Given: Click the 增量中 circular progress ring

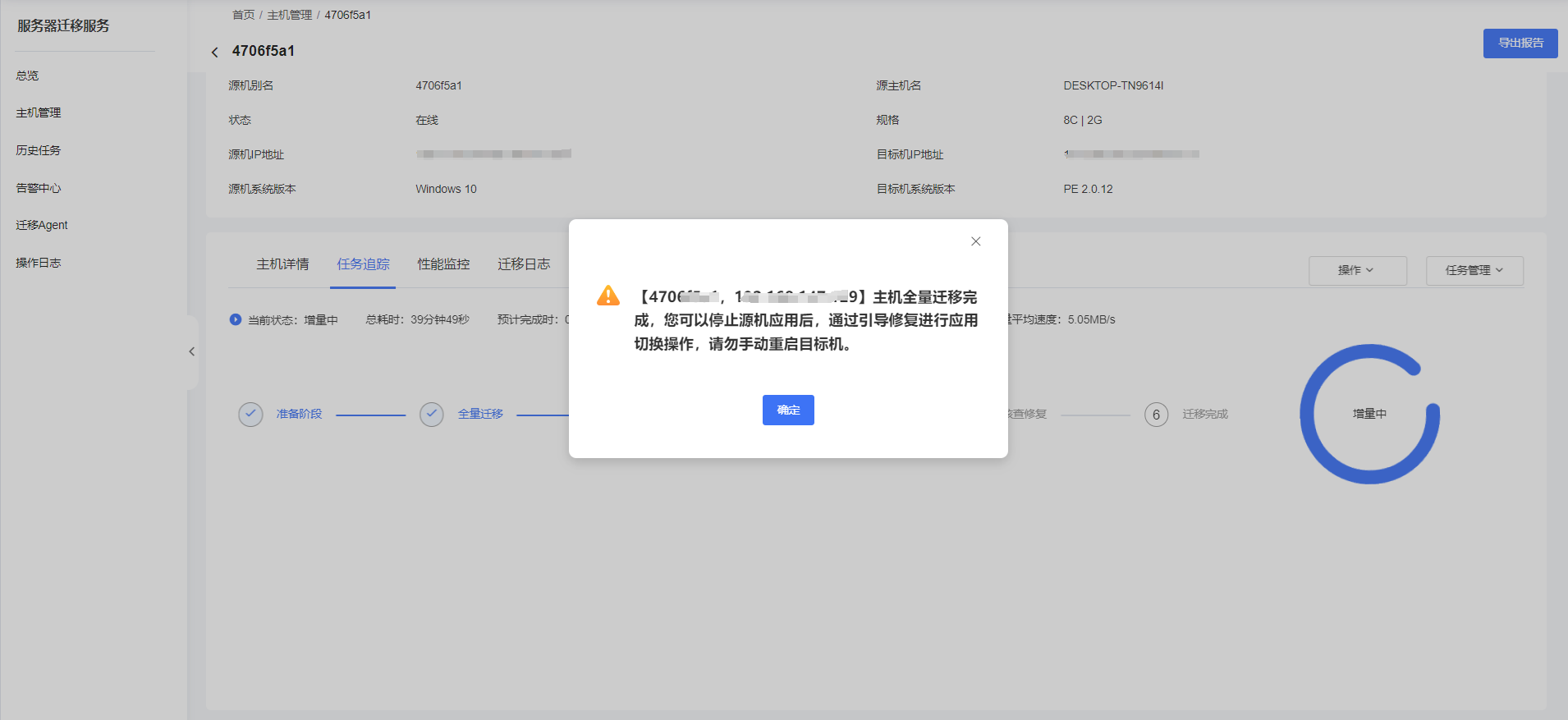Looking at the screenshot, I should (1369, 414).
